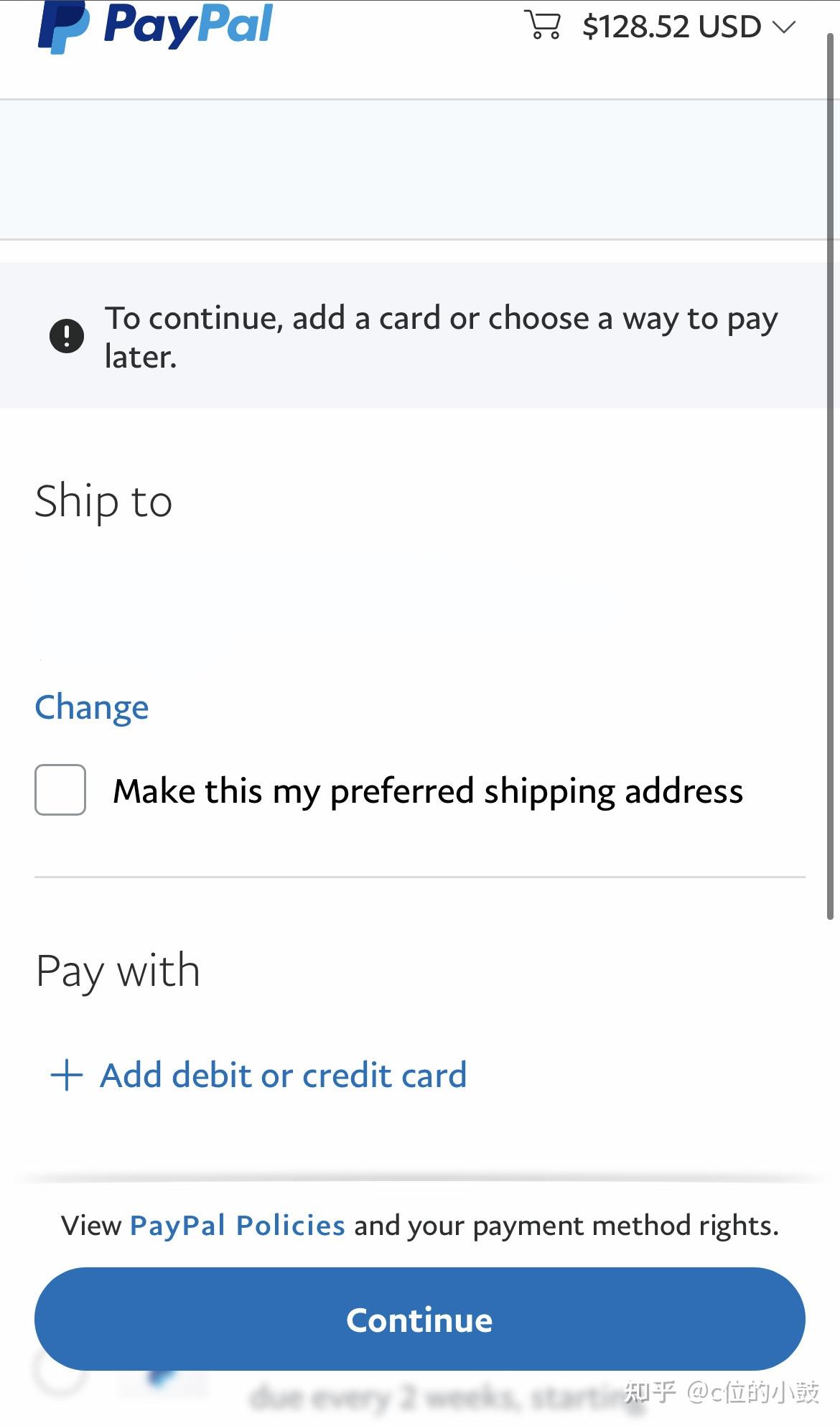
Task: Click the "Pay with" section heading
Action: click(x=118, y=971)
